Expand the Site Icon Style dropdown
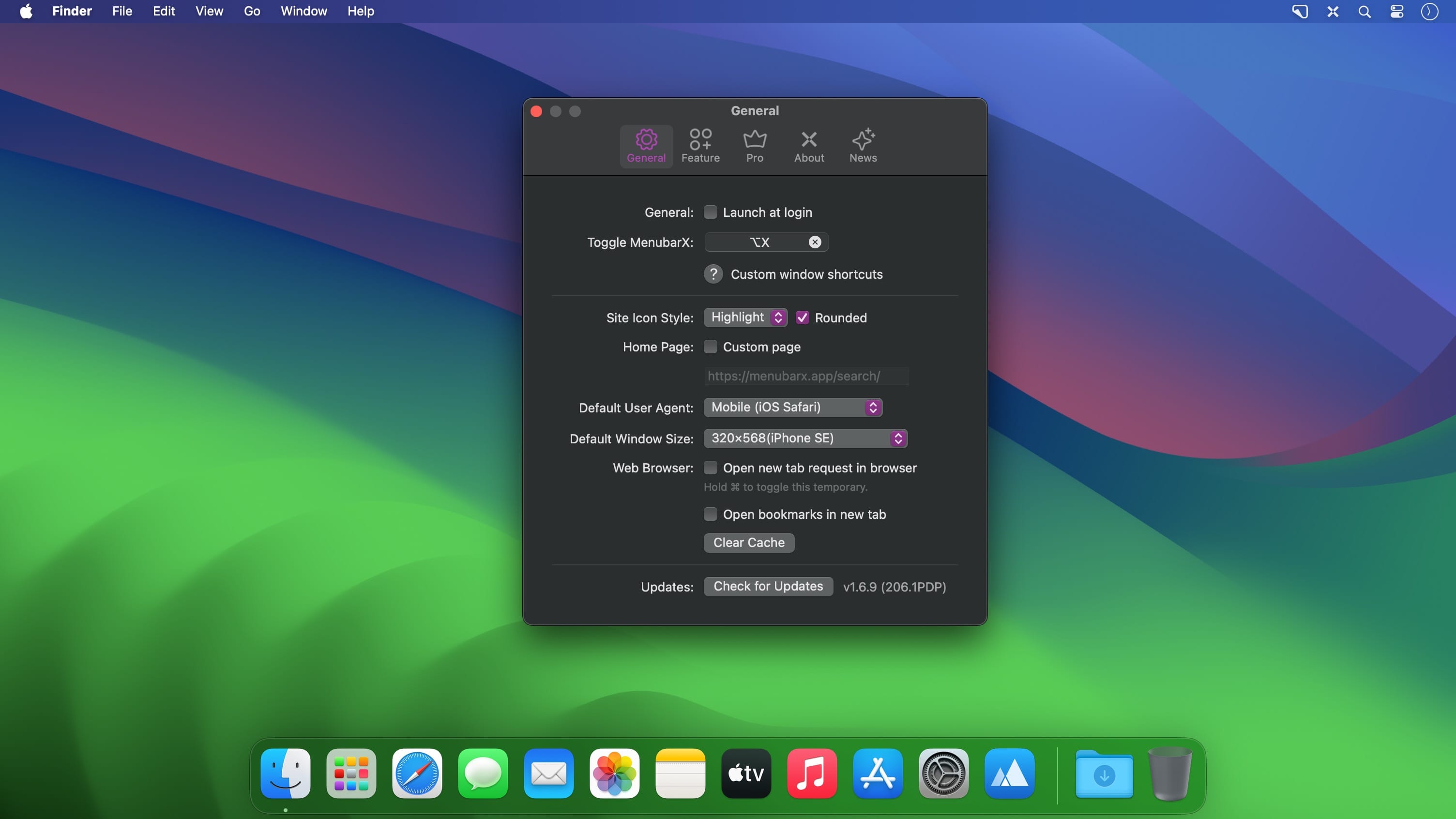1456x819 pixels. pos(745,317)
